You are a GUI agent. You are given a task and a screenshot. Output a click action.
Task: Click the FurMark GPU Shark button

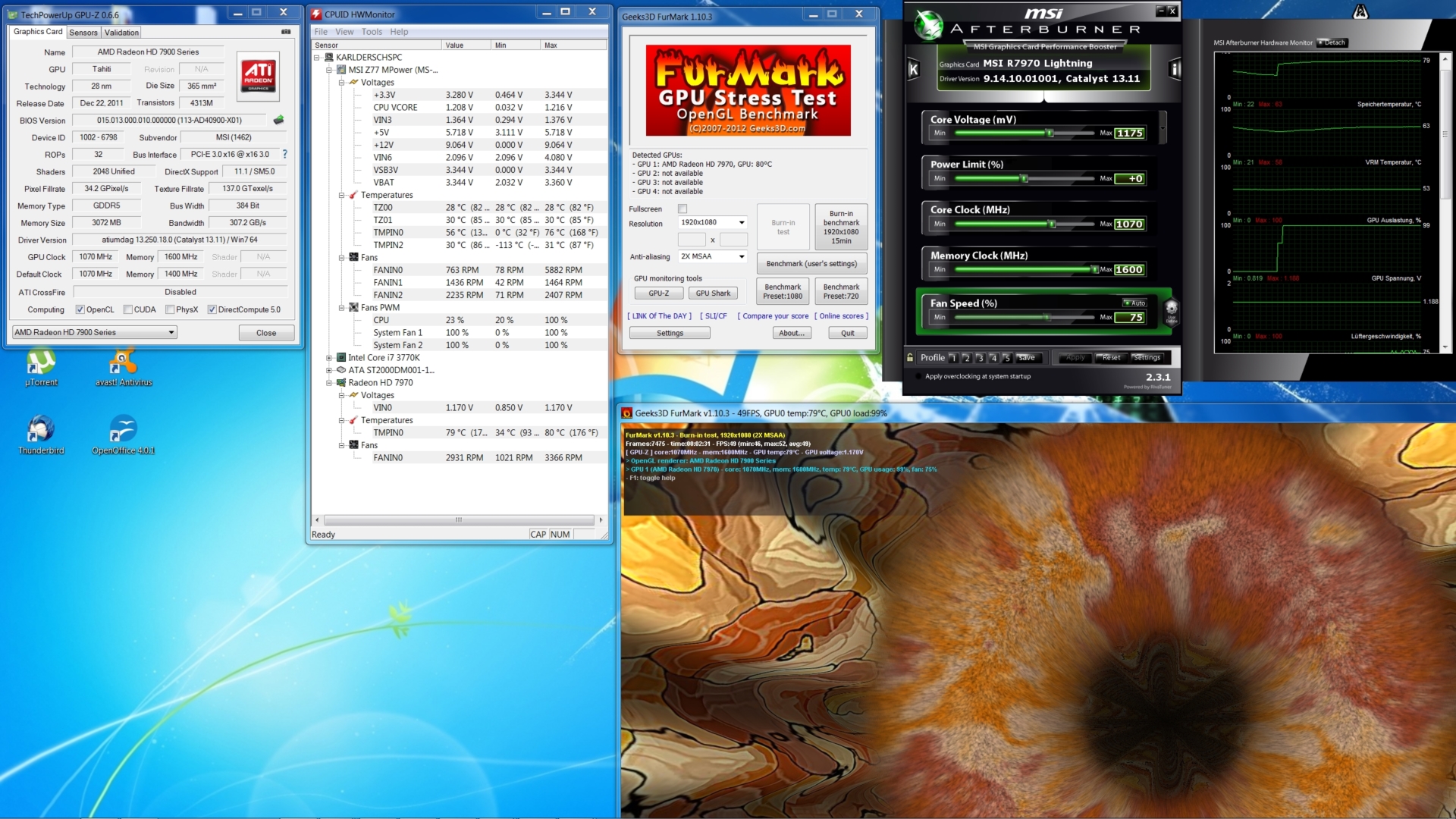click(713, 293)
